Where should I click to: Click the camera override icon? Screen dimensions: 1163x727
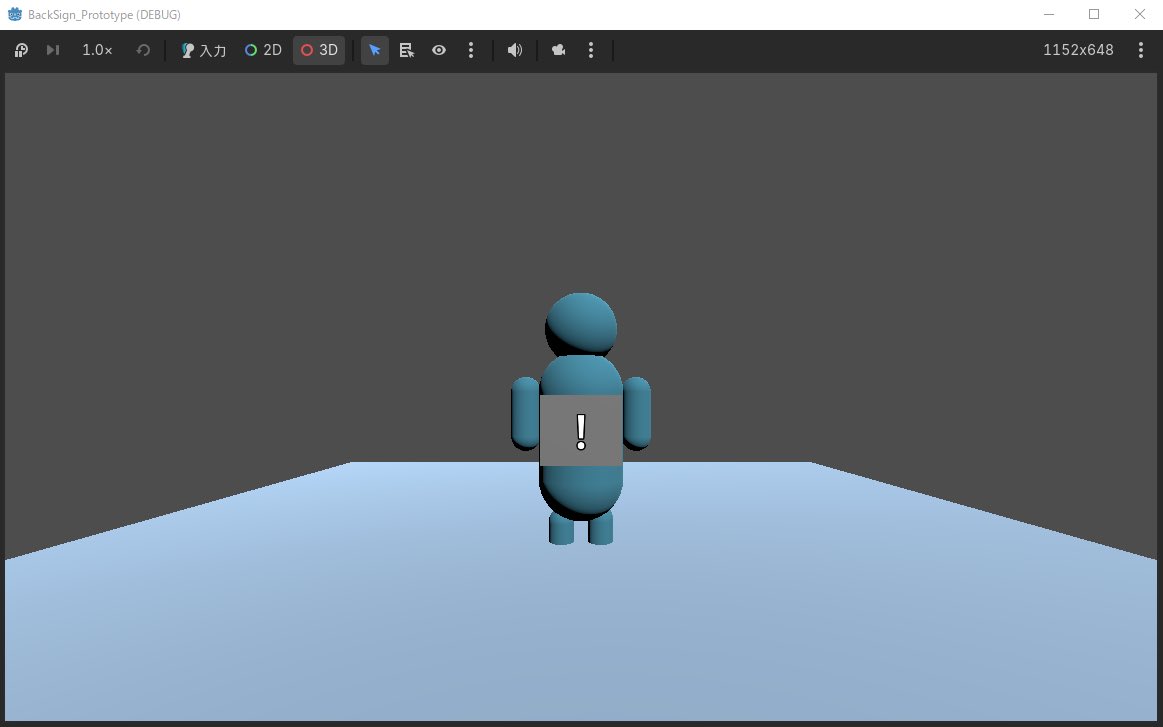559,50
